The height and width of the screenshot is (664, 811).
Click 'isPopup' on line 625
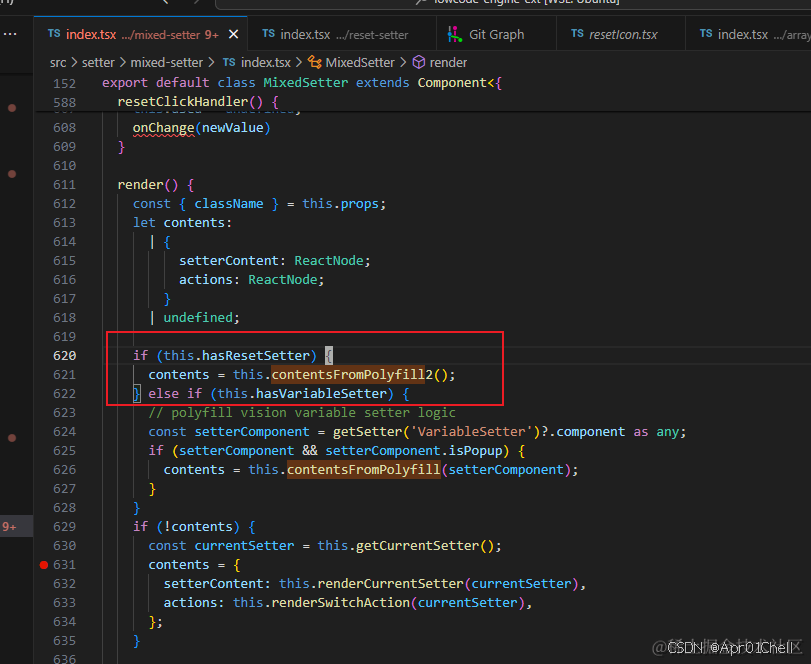point(475,450)
